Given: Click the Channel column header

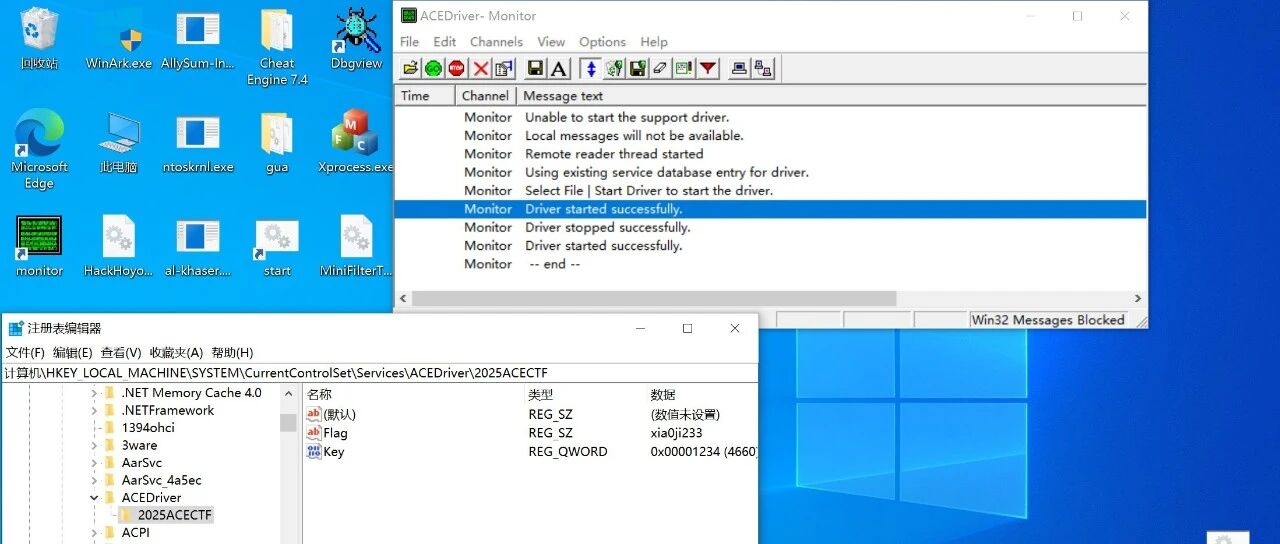Looking at the screenshot, I should pos(486,96).
